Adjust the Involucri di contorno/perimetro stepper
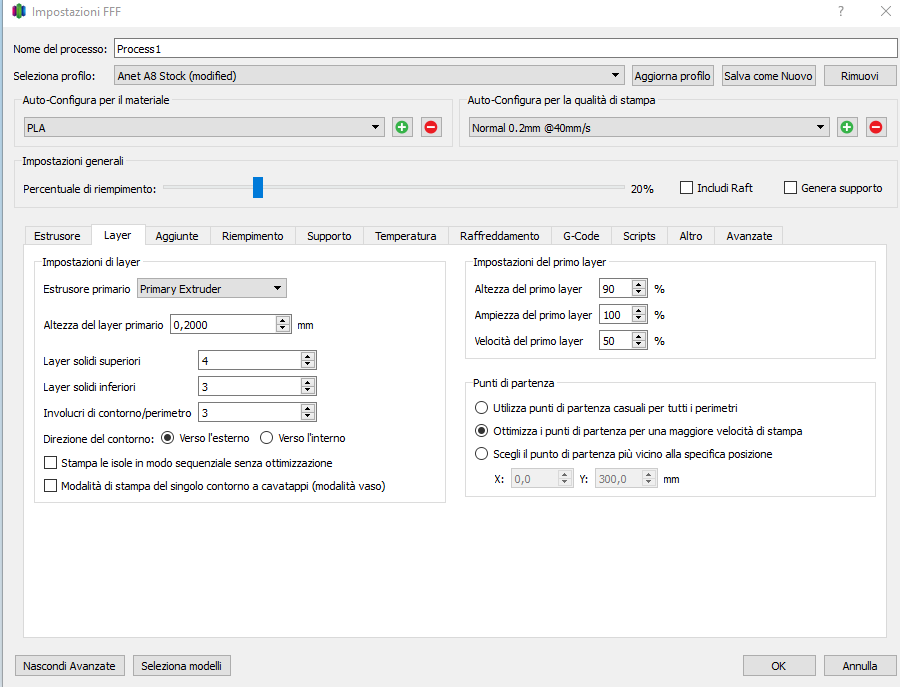The height and width of the screenshot is (687, 900). 308,412
